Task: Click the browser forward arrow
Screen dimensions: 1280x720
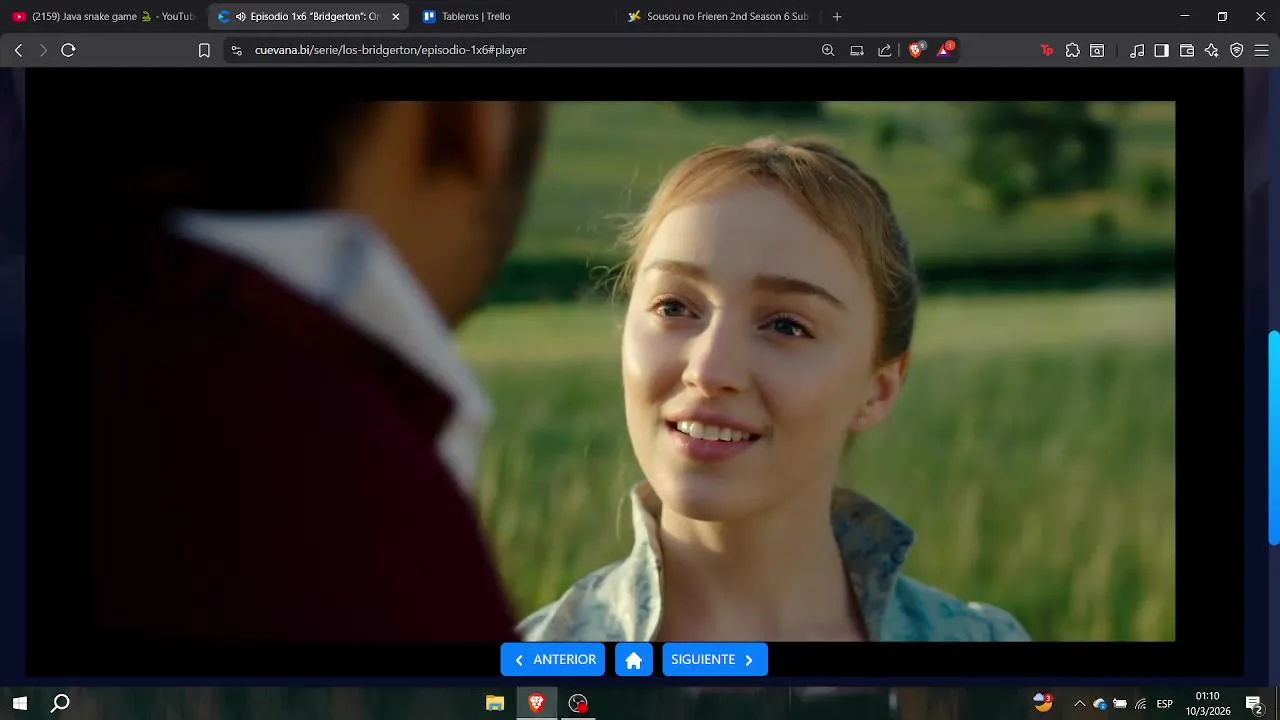Action: [x=43, y=50]
